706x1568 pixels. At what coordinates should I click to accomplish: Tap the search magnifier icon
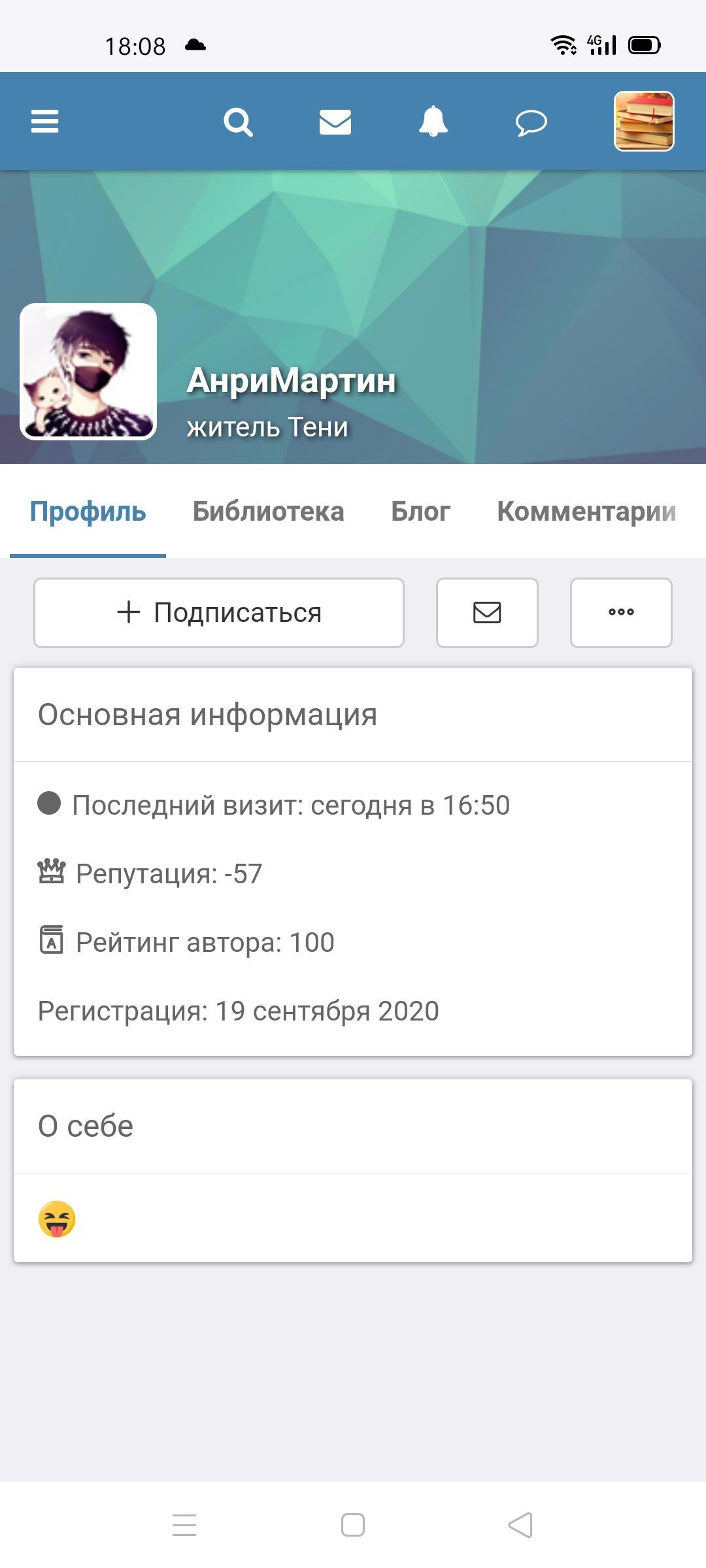tap(238, 122)
